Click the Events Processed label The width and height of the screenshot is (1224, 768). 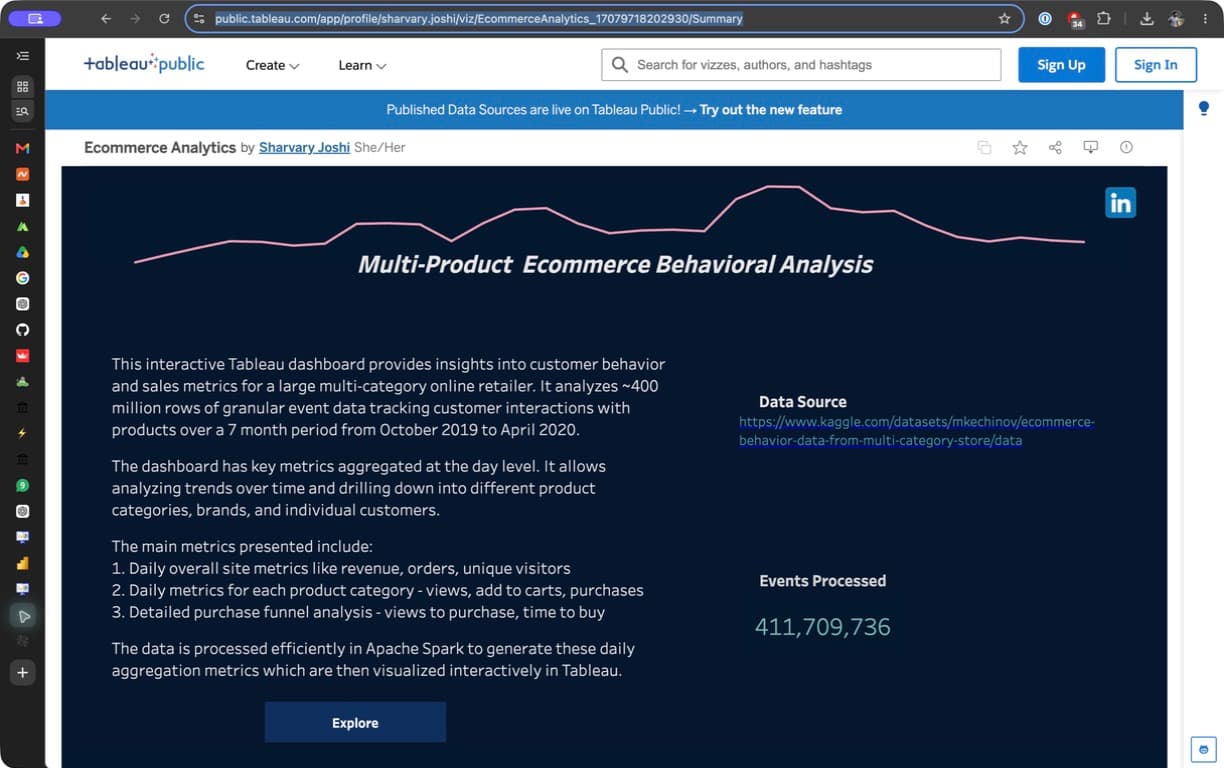point(822,581)
